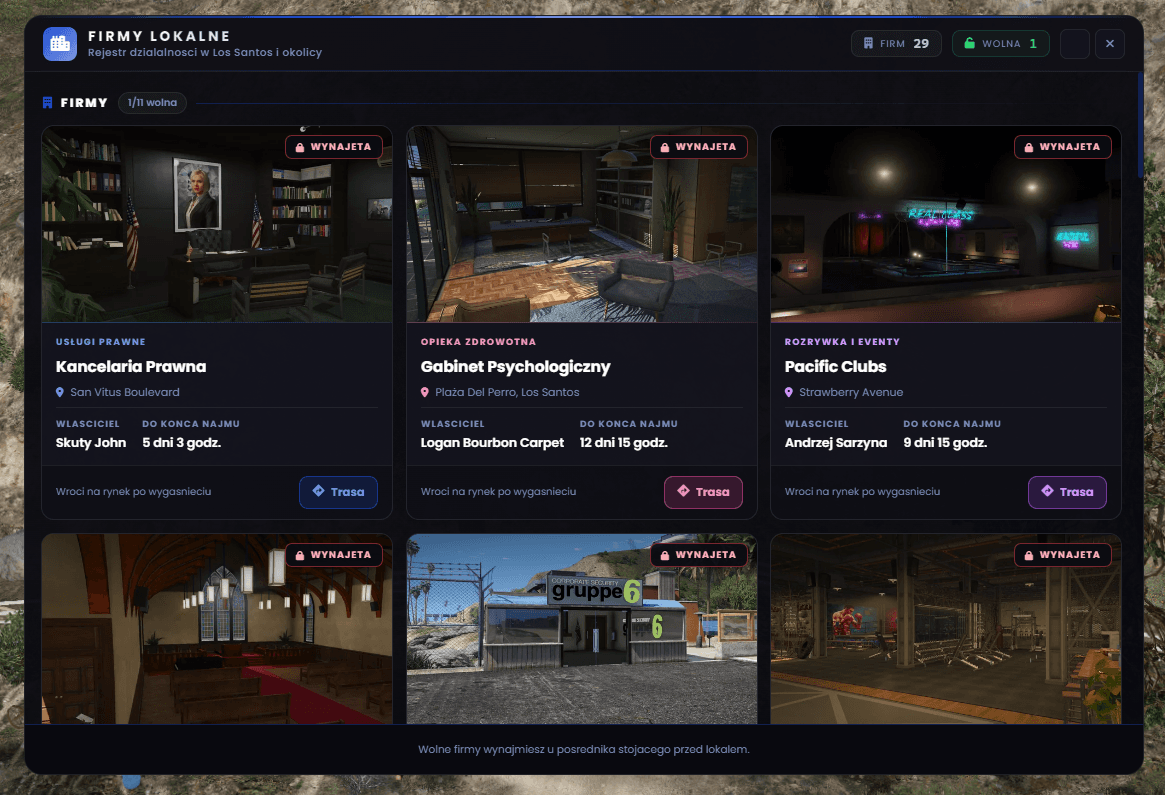The height and width of the screenshot is (795, 1165).
Task: Click footer hint about wolne firmy
Action: tap(584, 749)
